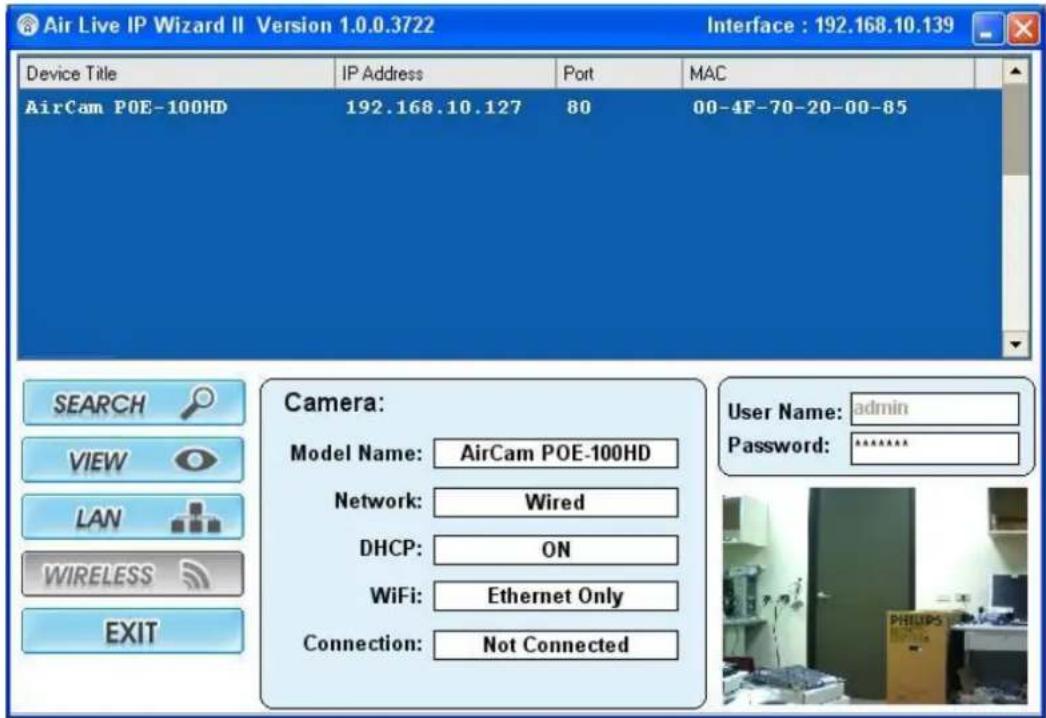This screenshot has height=718, width=1046.
Task: Minimize the Air Live IP Wizard window
Action: (988, 29)
